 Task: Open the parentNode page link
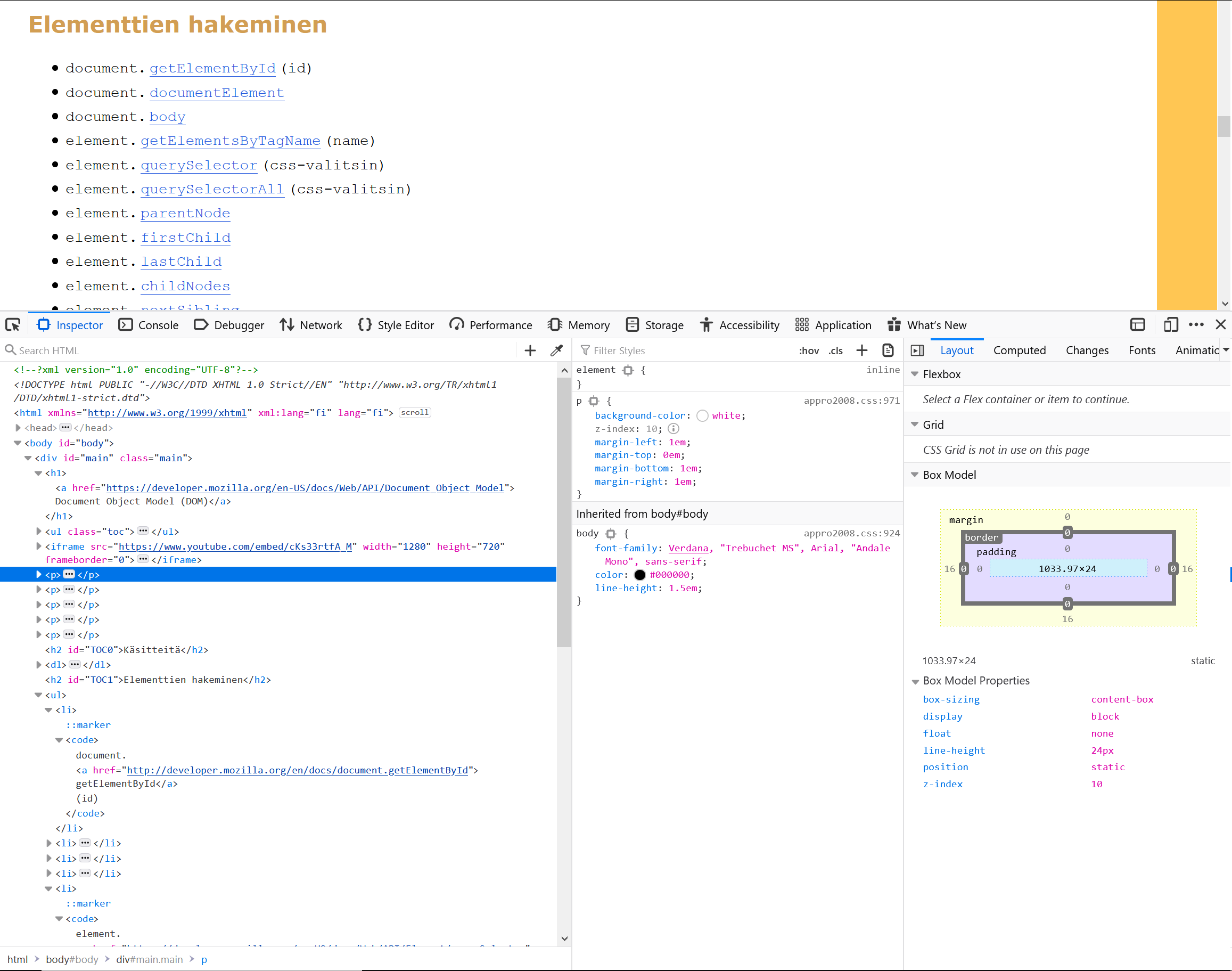point(185,213)
